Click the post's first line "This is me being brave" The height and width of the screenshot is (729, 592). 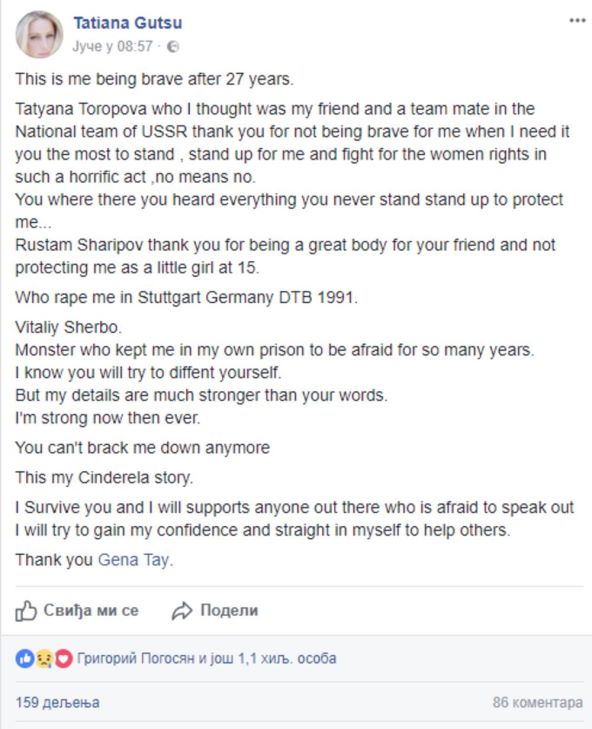(154, 79)
